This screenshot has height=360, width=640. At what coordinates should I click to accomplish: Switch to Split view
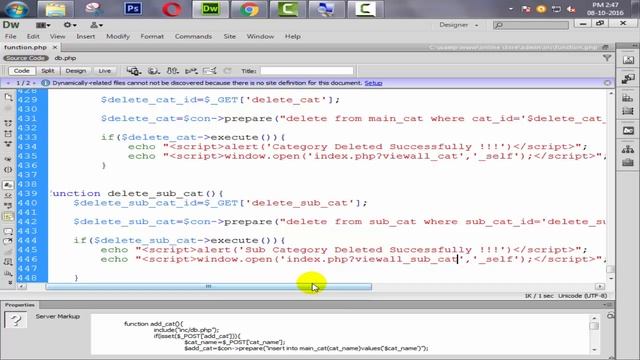[x=48, y=71]
